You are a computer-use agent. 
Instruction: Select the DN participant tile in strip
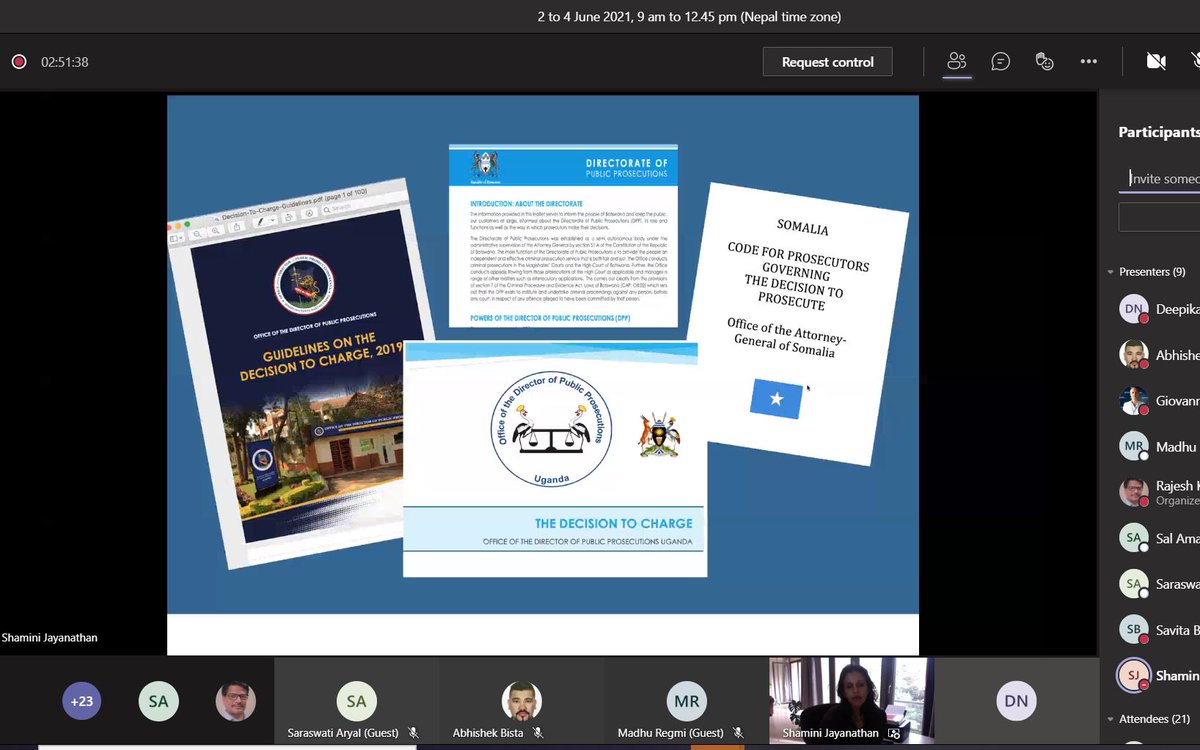coord(1016,701)
